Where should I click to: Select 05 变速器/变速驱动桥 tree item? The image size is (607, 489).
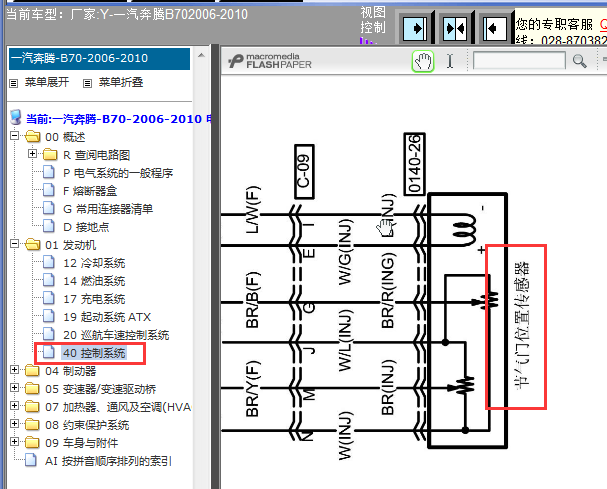coord(101,389)
